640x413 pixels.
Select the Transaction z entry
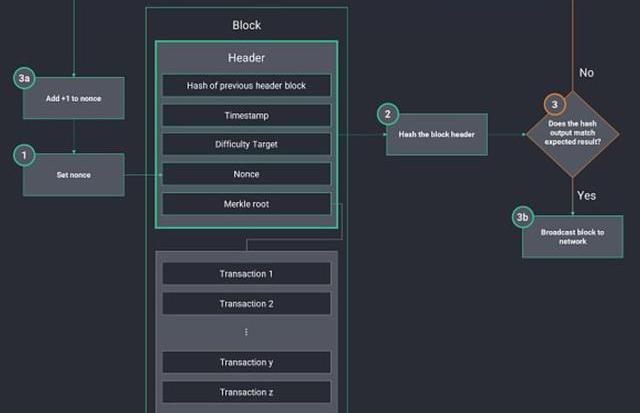tap(246, 391)
